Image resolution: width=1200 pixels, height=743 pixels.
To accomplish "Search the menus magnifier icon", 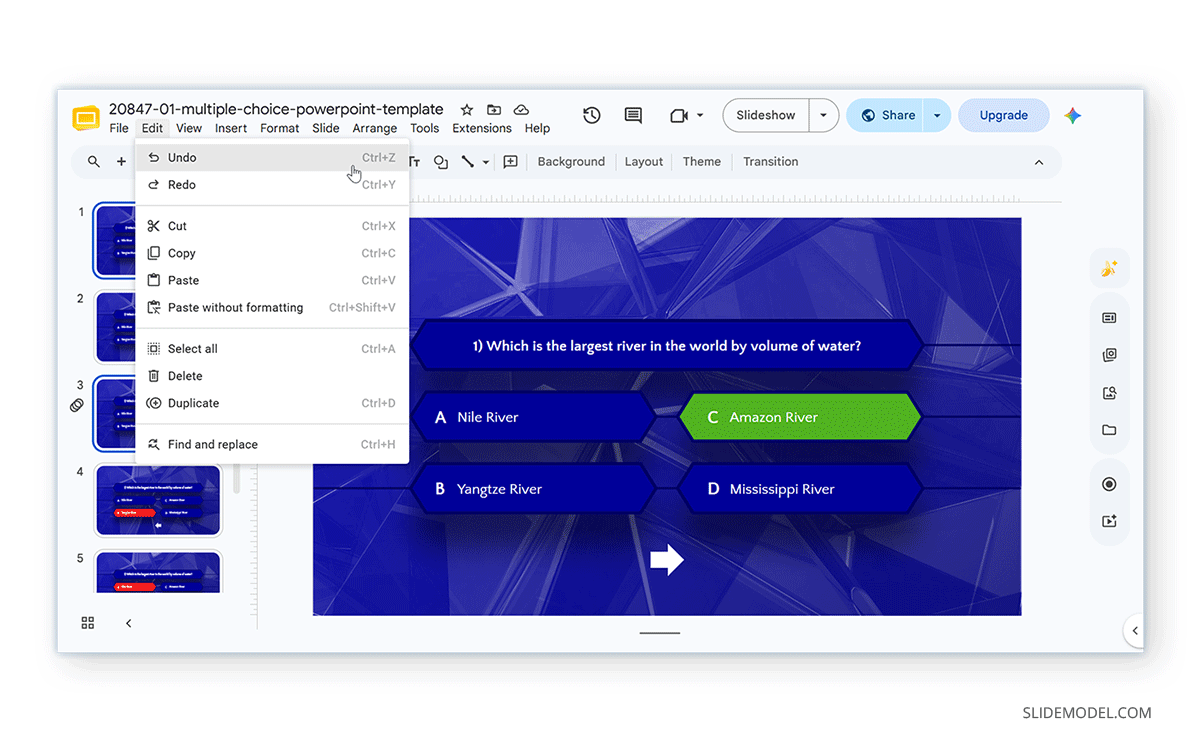I will pos(94,162).
